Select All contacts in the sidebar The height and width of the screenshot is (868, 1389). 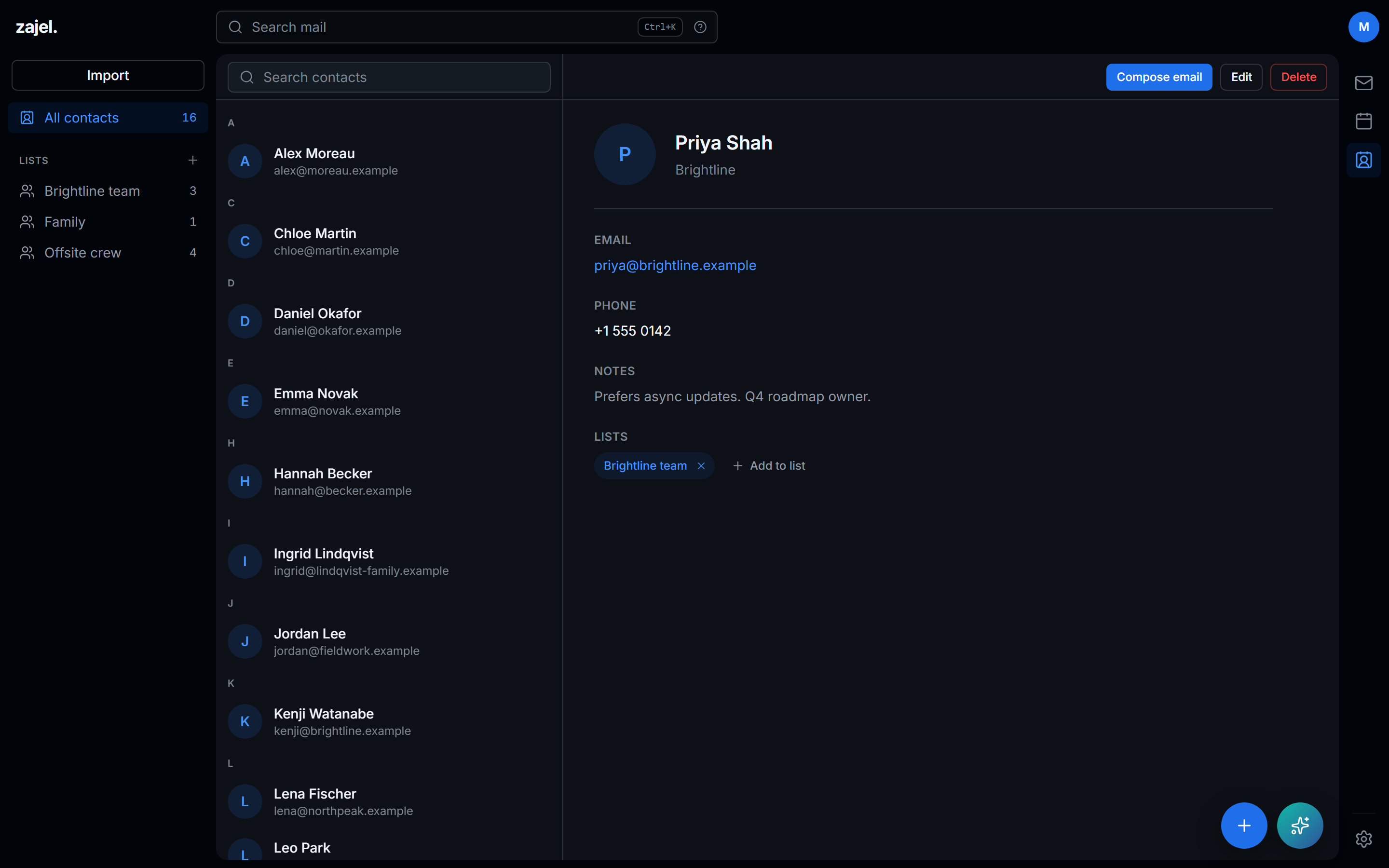[108, 118]
